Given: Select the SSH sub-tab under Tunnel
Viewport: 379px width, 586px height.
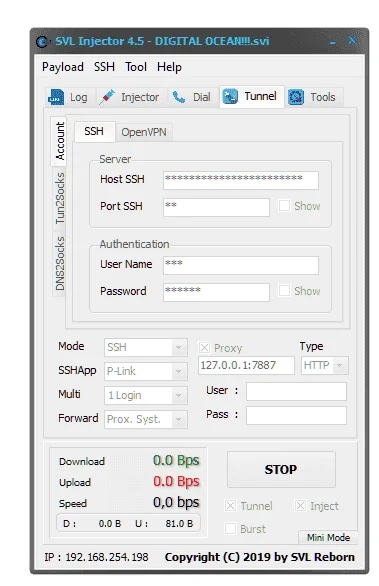Looking at the screenshot, I should click(x=94, y=132).
